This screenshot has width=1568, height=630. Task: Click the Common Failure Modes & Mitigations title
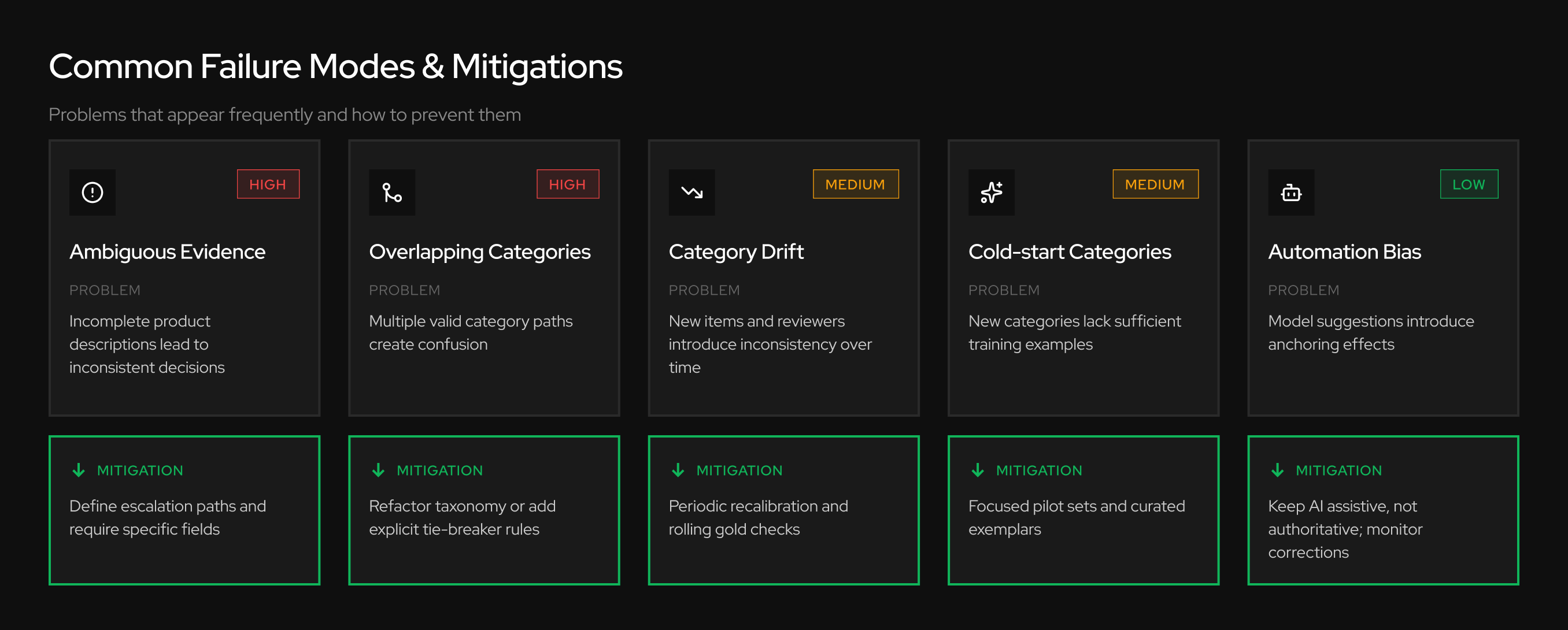coord(335,66)
